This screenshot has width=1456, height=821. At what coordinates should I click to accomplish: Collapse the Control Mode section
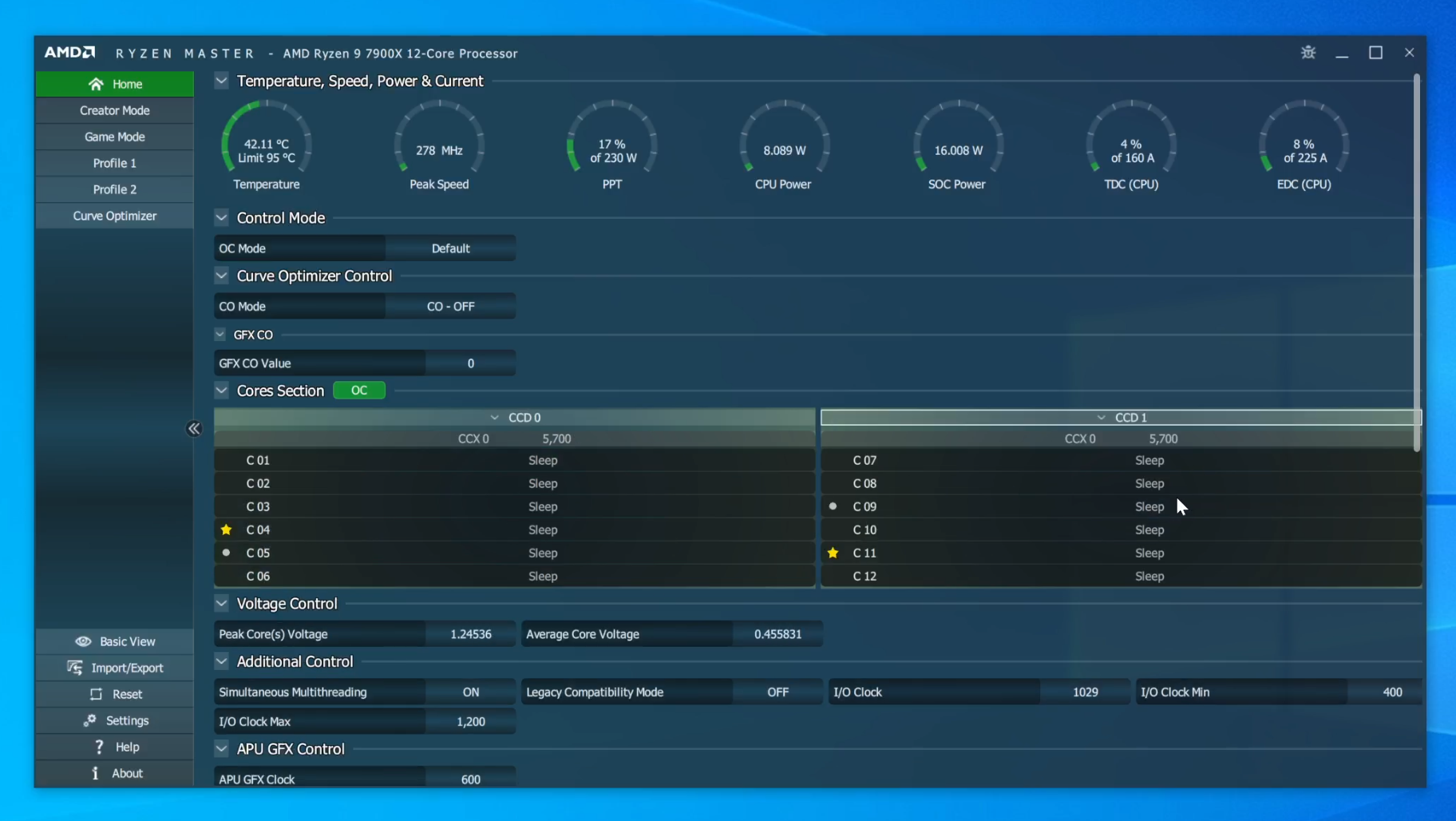pos(222,218)
